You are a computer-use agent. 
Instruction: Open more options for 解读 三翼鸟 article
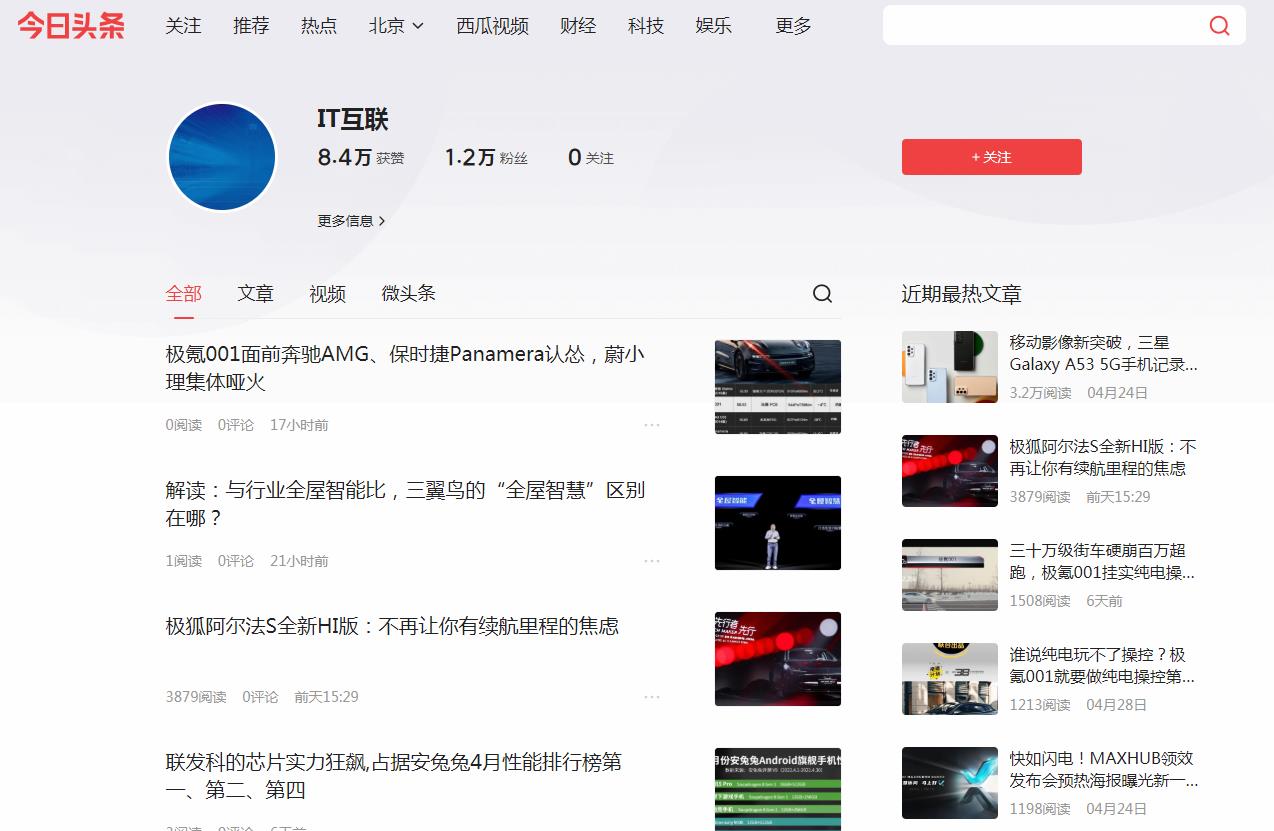point(652,561)
